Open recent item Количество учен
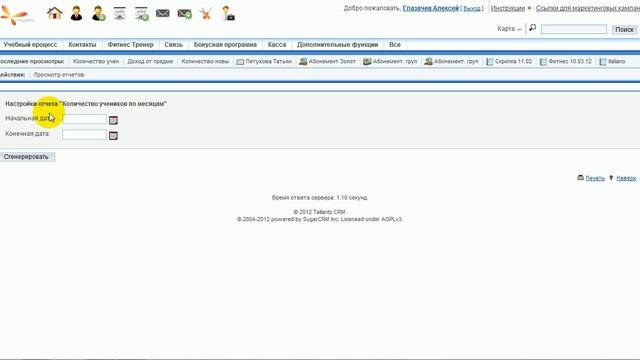Image resolution: width=640 pixels, height=360 pixels. point(96,61)
